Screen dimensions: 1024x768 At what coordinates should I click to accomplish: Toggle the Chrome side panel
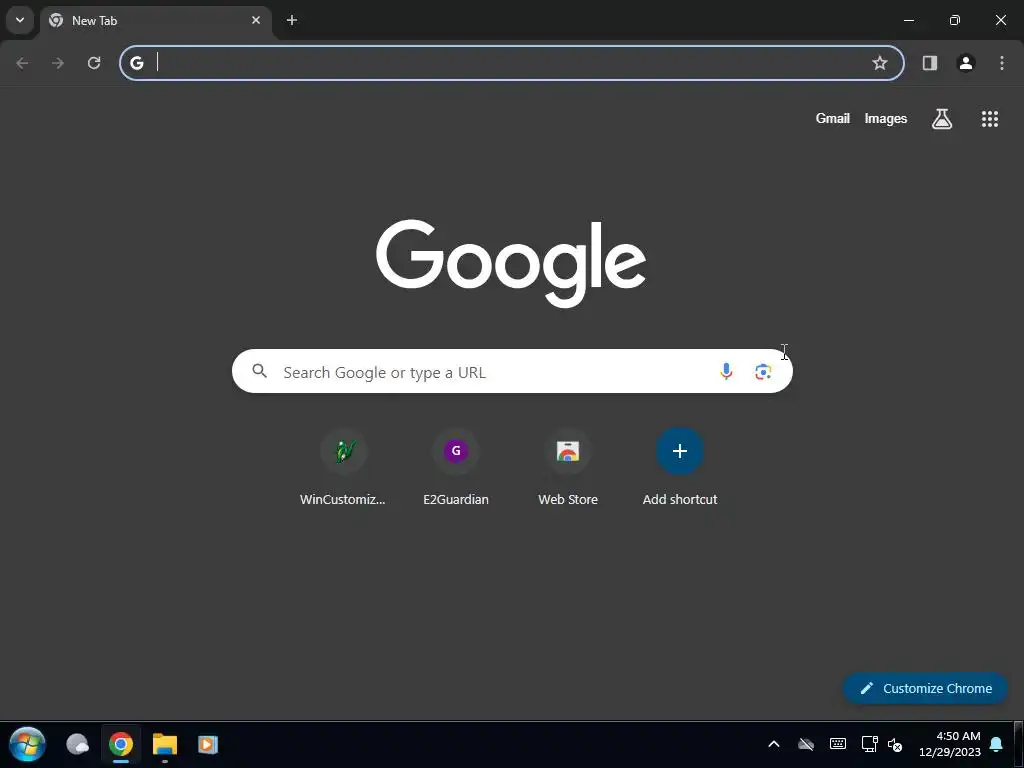929,63
